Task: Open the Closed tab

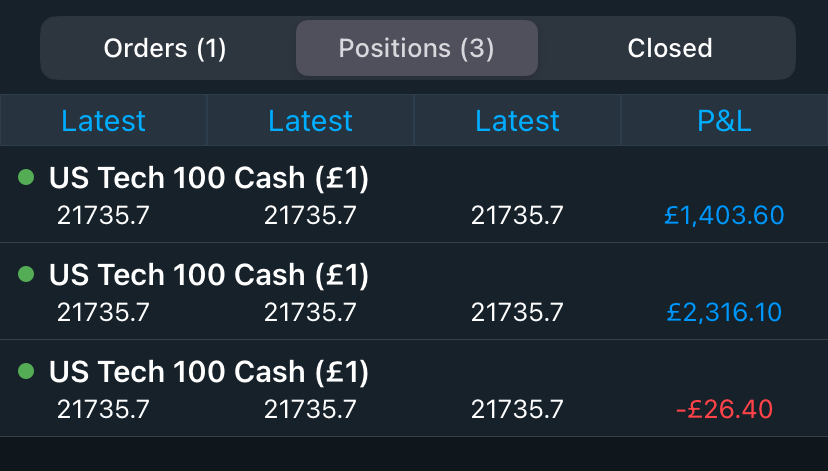Action: [x=669, y=48]
